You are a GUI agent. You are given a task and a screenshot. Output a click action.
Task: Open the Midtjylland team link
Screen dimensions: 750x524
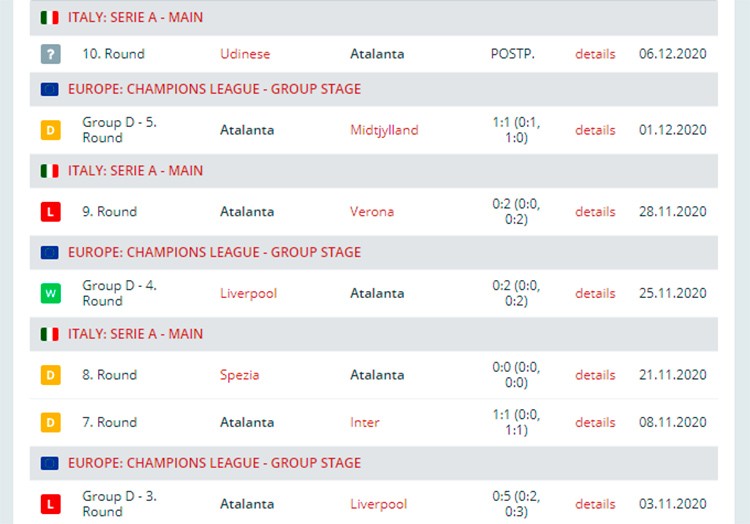click(384, 130)
